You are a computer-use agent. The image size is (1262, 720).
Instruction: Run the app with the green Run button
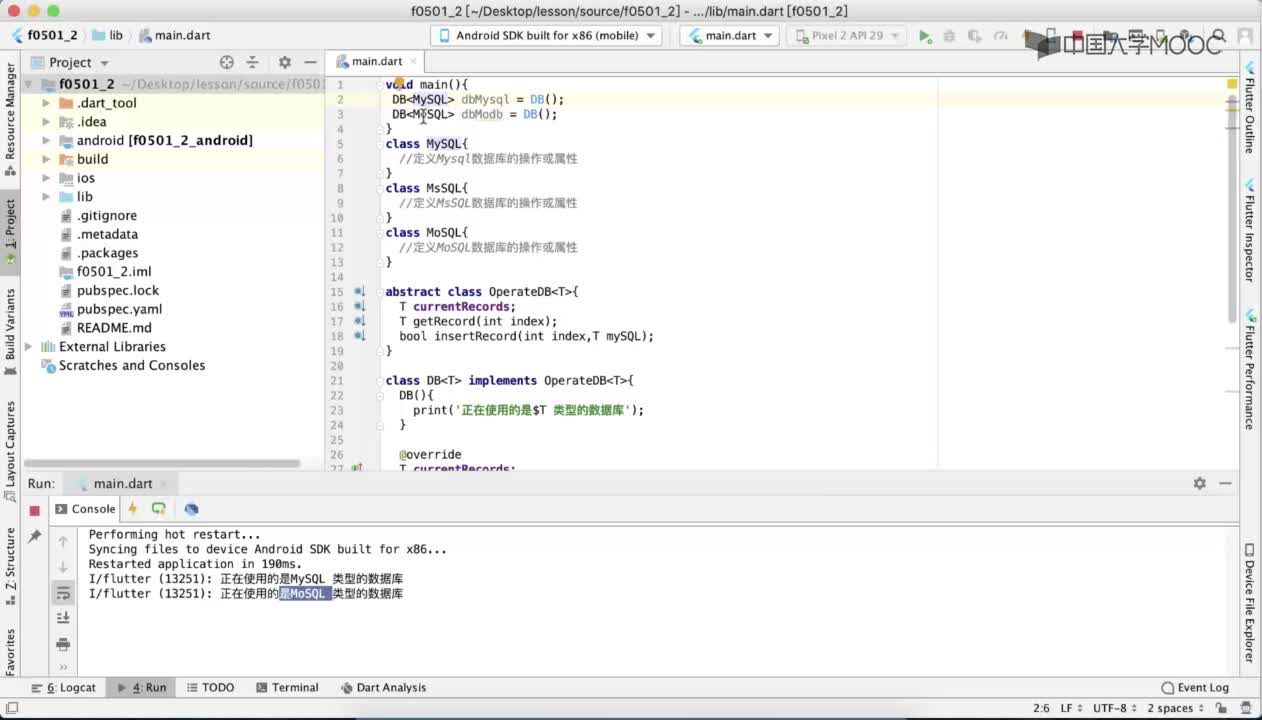[x=925, y=36]
